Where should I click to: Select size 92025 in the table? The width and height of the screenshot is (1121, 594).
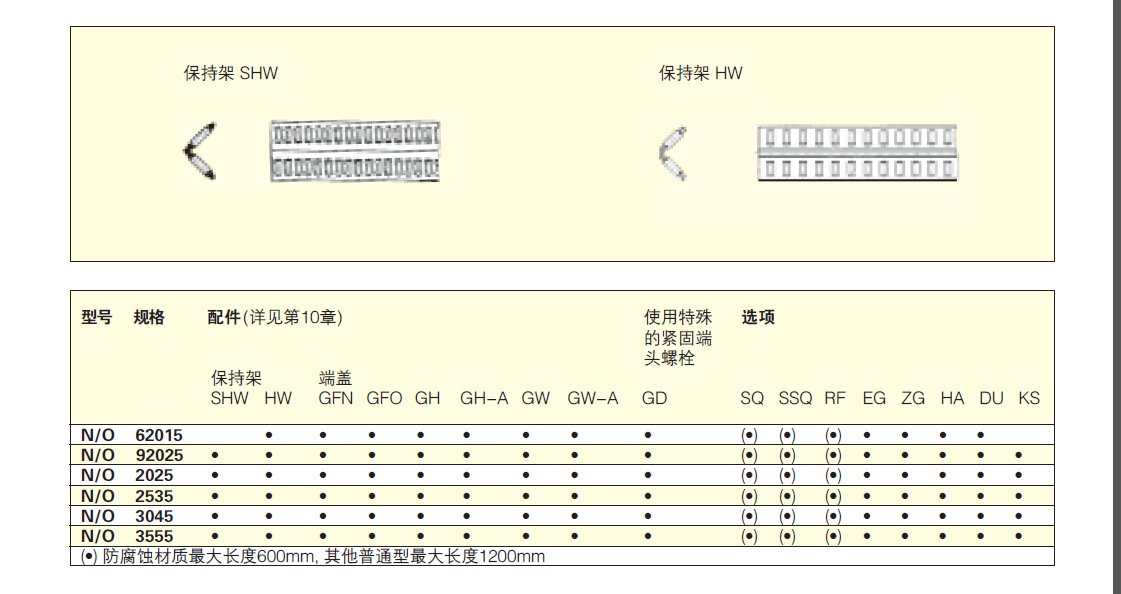point(159,455)
